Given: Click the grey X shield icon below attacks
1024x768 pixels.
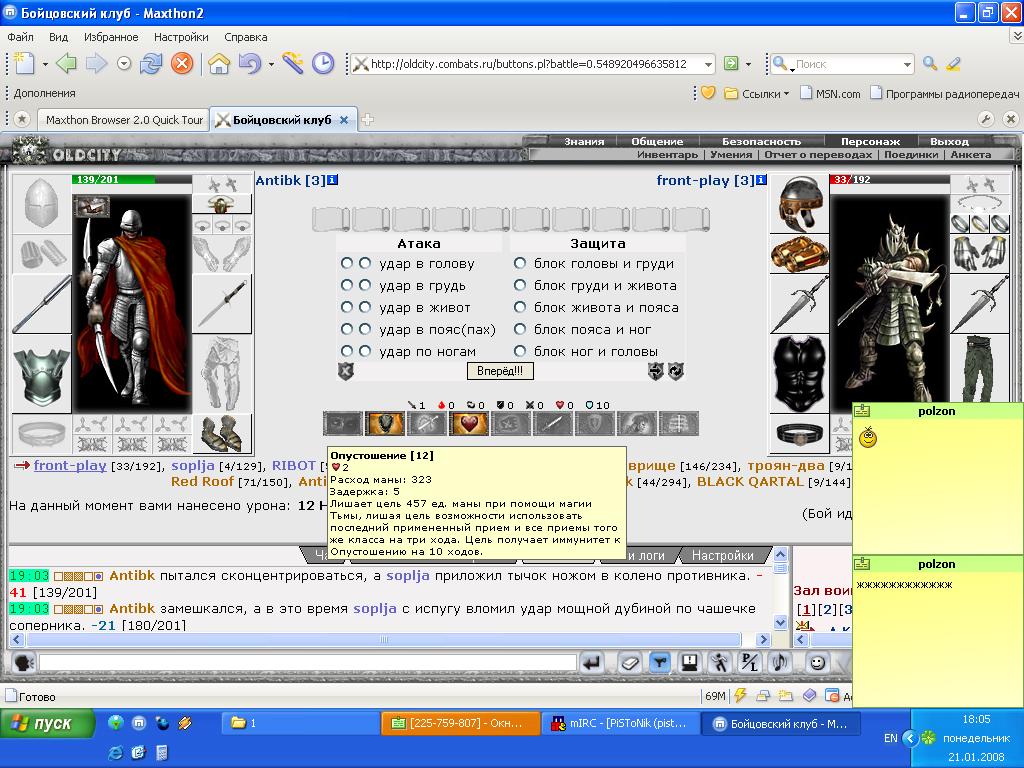Looking at the screenshot, I should [345, 371].
